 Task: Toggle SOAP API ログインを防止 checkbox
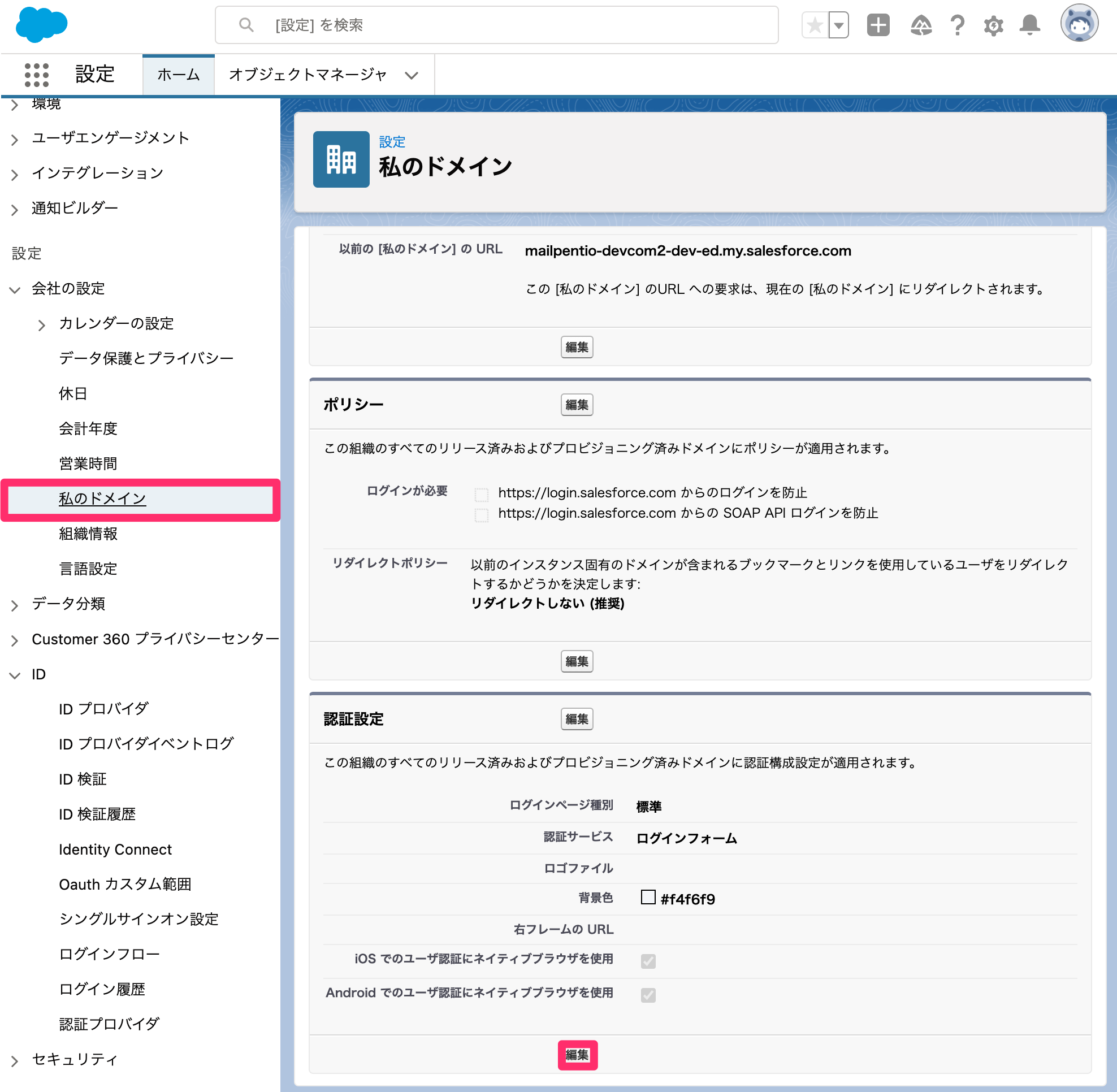point(481,515)
